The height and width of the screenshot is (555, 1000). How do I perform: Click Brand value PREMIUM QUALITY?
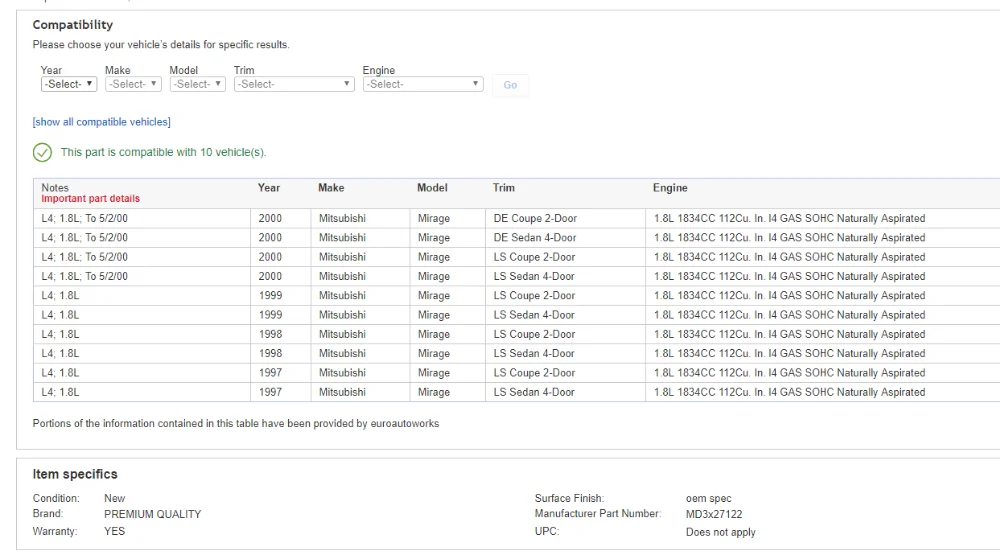[x=152, y=514]
